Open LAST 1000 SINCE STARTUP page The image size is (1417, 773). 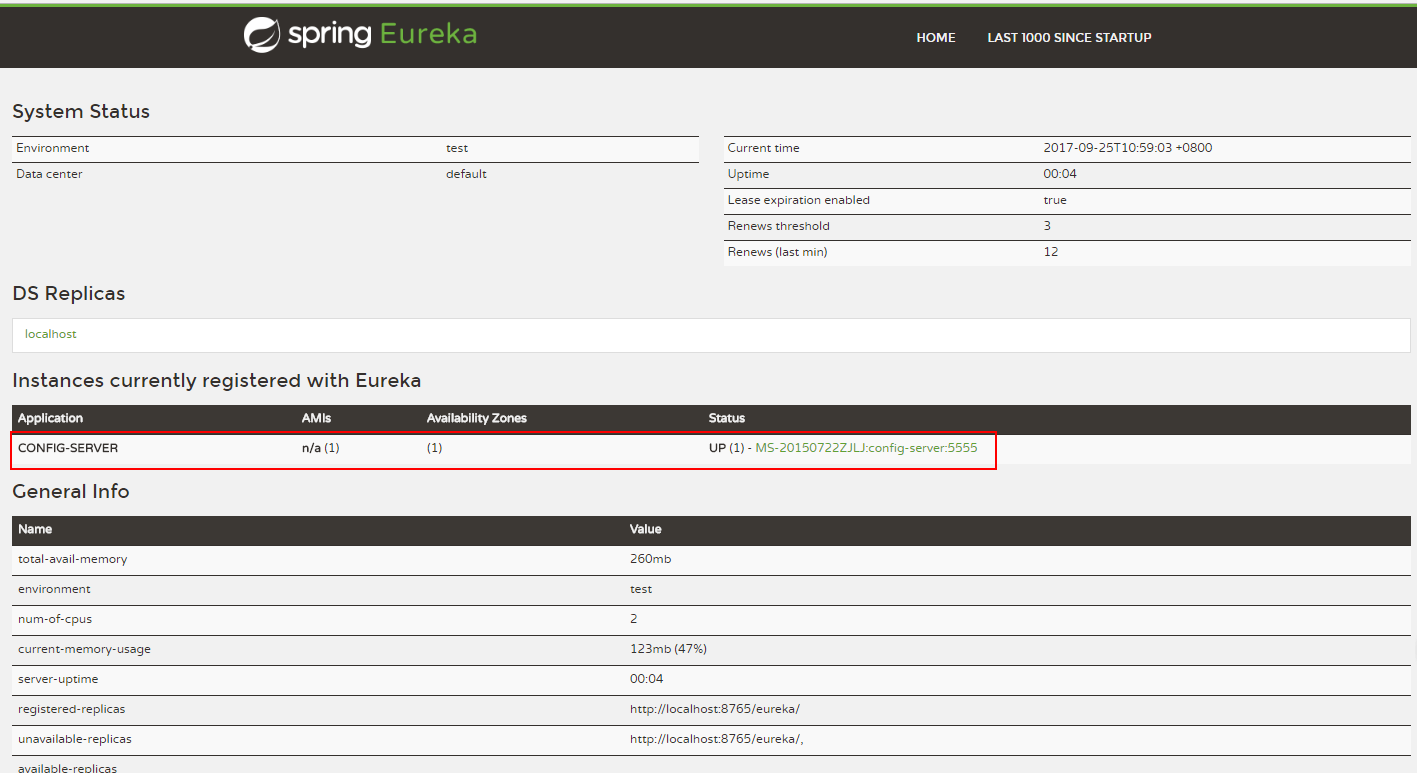(1069, 38)
